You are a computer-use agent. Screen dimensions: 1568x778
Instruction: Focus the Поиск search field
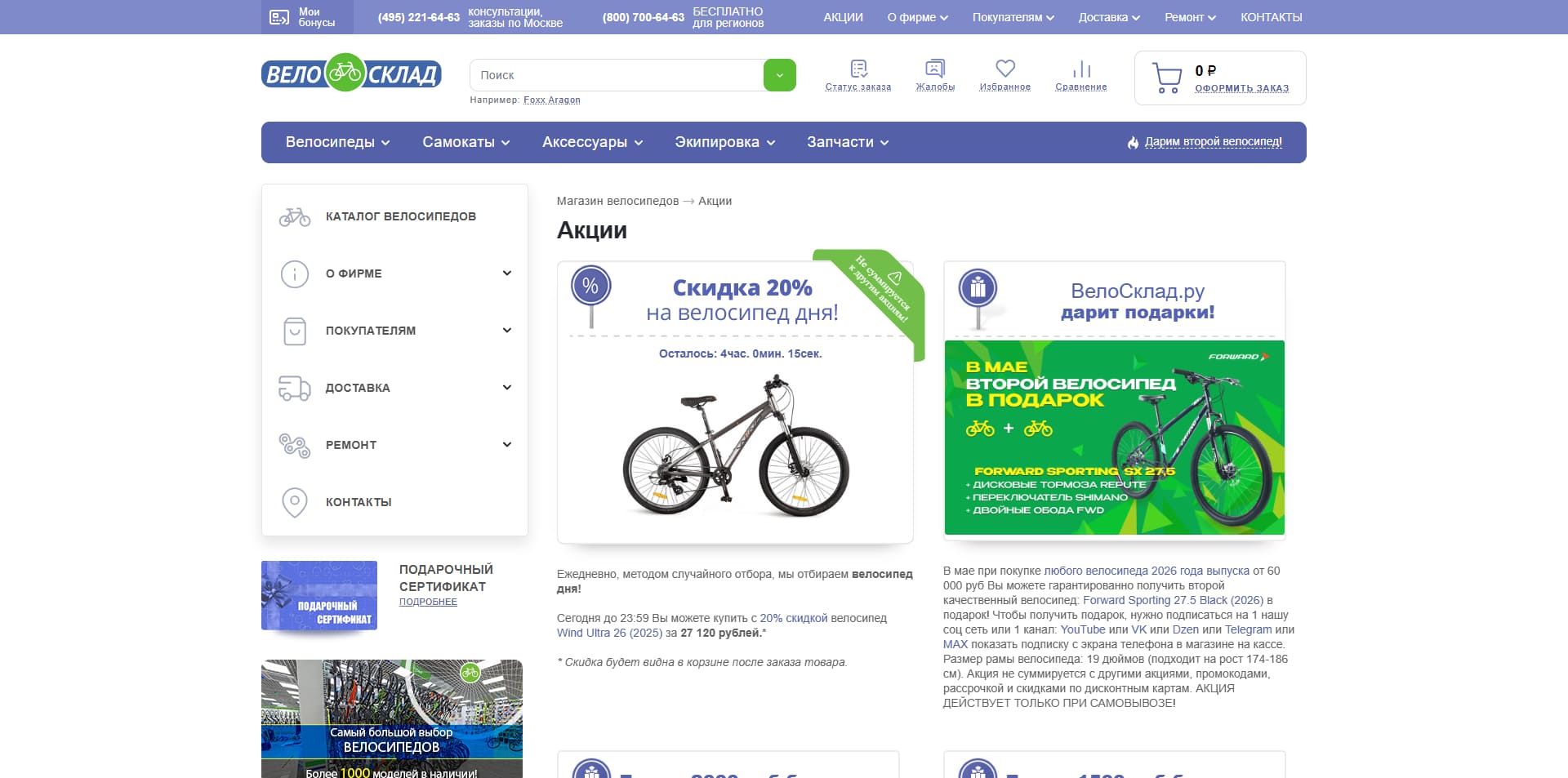[x=617, y=75]
